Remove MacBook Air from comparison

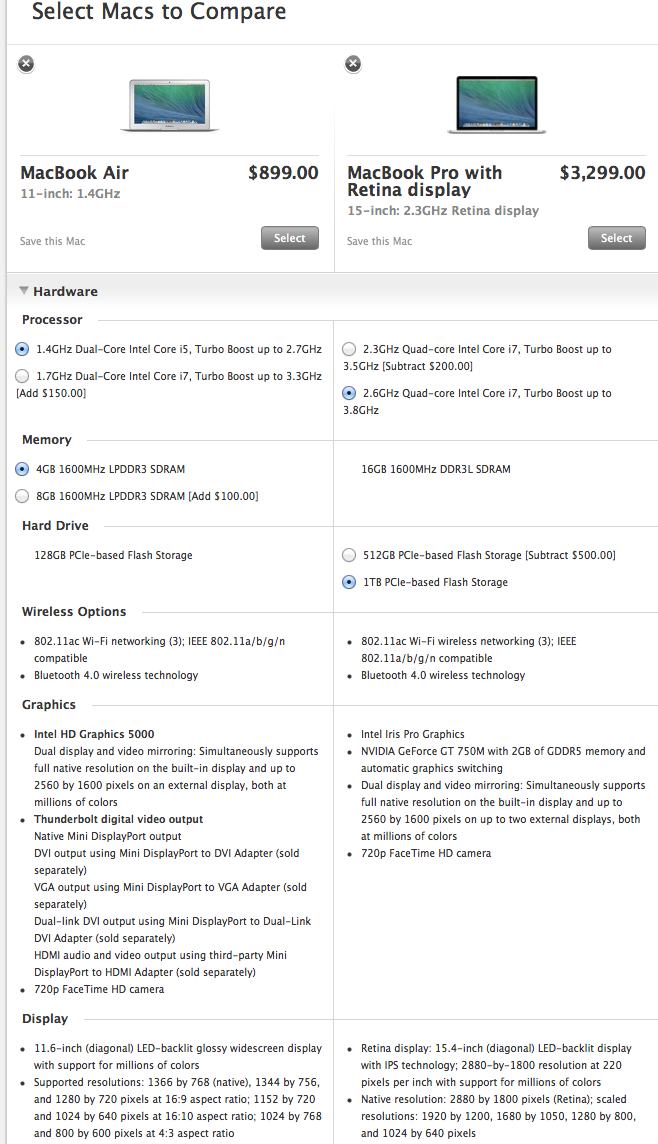[x=26, y=64]
